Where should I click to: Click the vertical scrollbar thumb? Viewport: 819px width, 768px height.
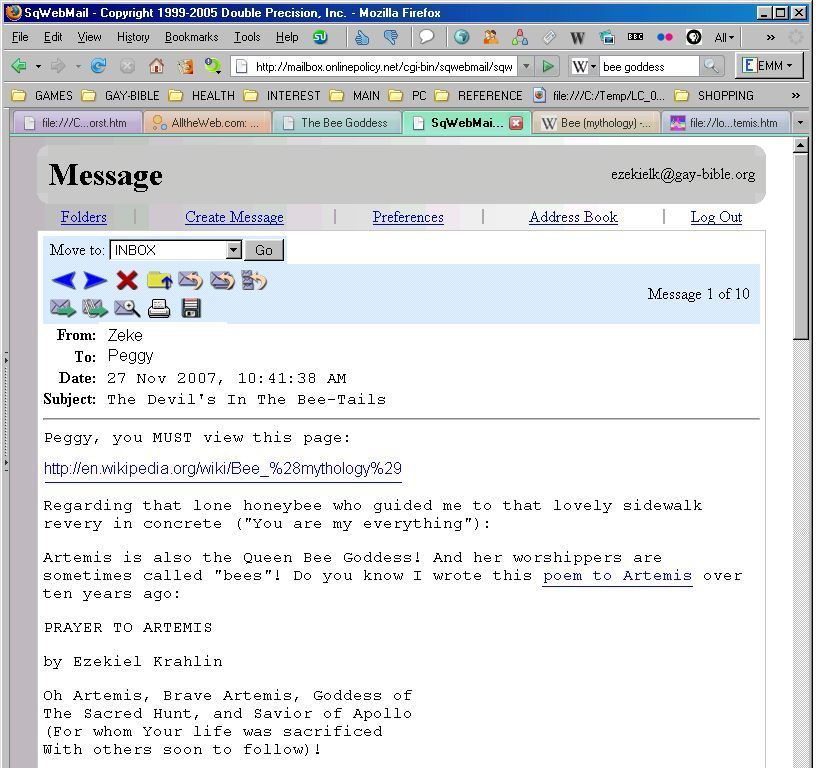[801, 247]
